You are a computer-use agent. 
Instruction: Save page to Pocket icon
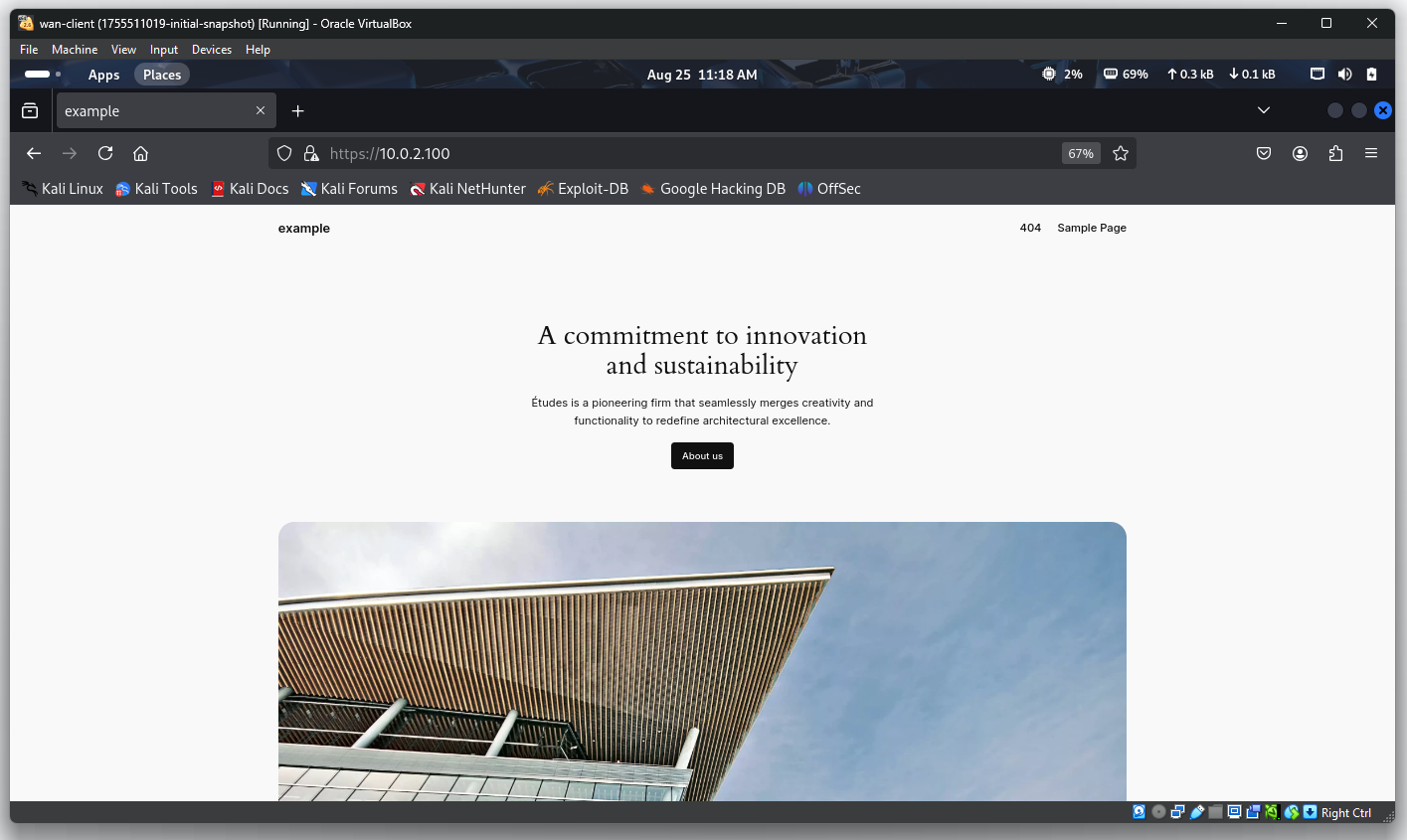[1264, 153]
